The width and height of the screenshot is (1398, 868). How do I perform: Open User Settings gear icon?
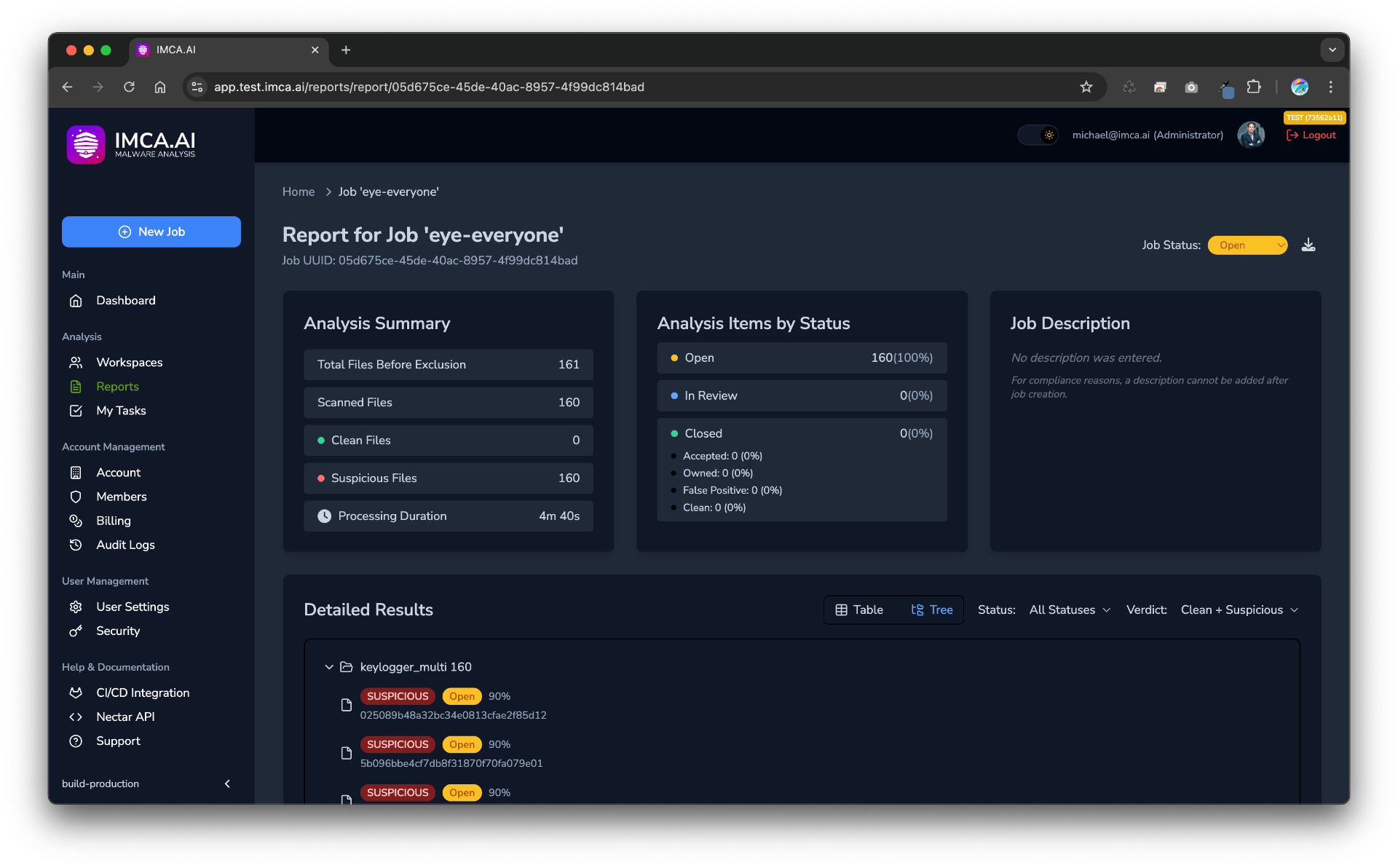point(76,607)
